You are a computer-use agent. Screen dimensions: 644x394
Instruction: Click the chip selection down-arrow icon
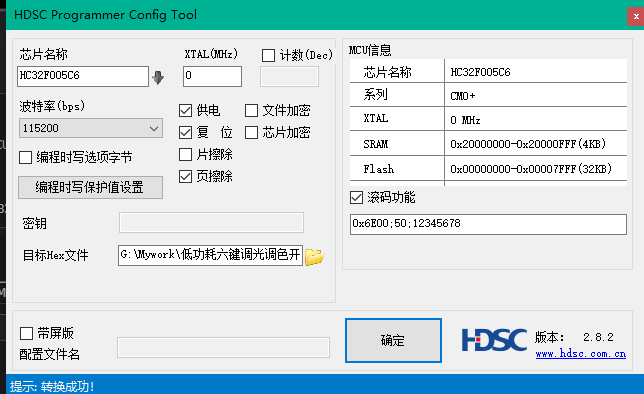coord(158,77)
